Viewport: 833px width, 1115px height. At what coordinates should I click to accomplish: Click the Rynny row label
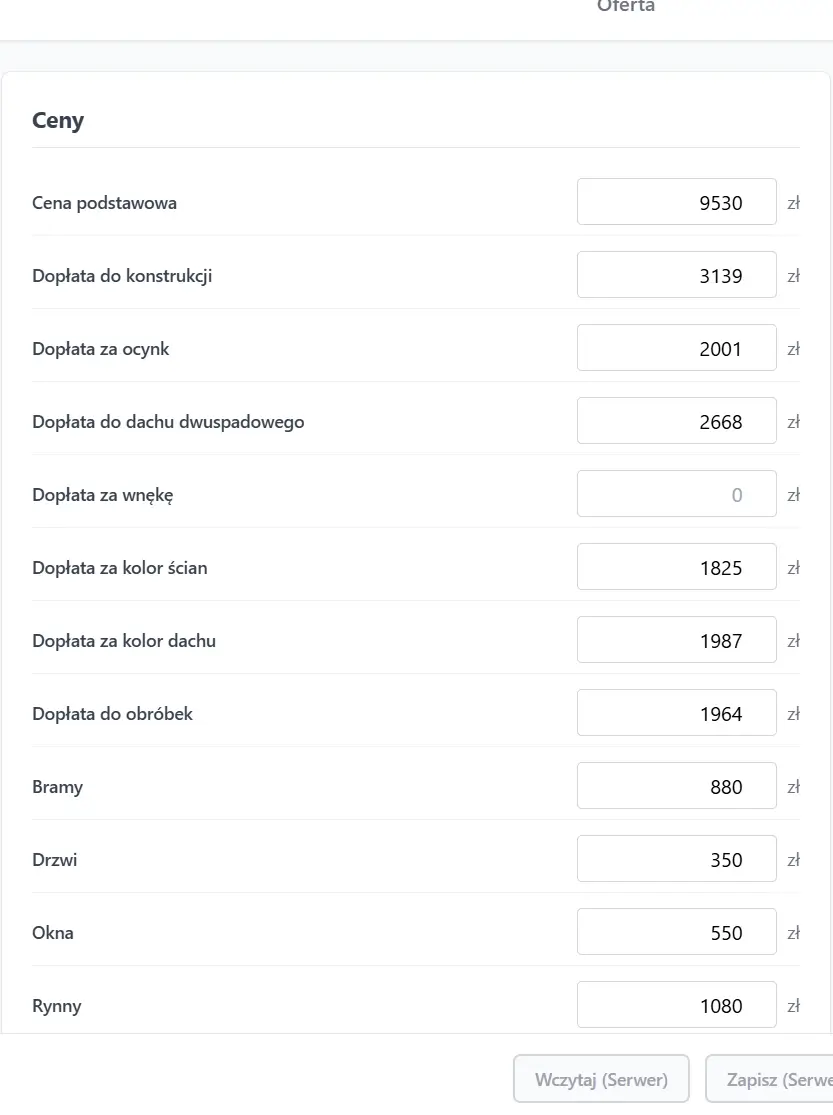tap(57, 1006)
